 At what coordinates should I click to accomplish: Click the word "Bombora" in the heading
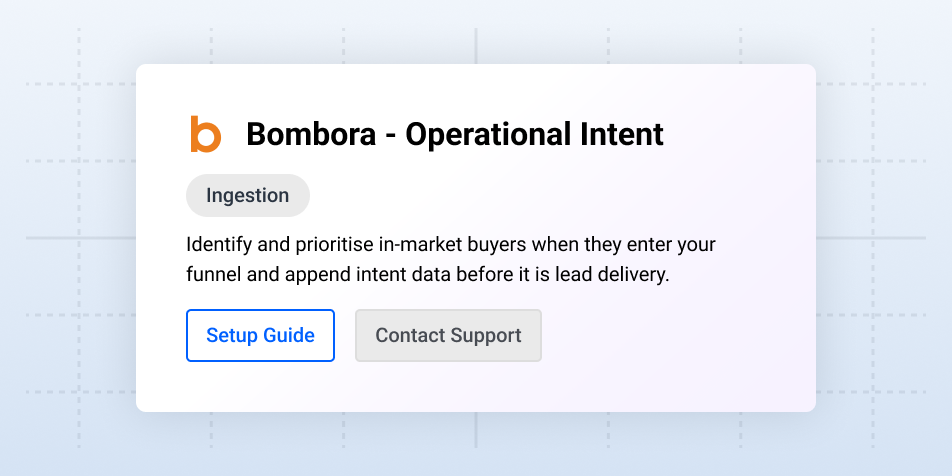click(x=311, y=134)
